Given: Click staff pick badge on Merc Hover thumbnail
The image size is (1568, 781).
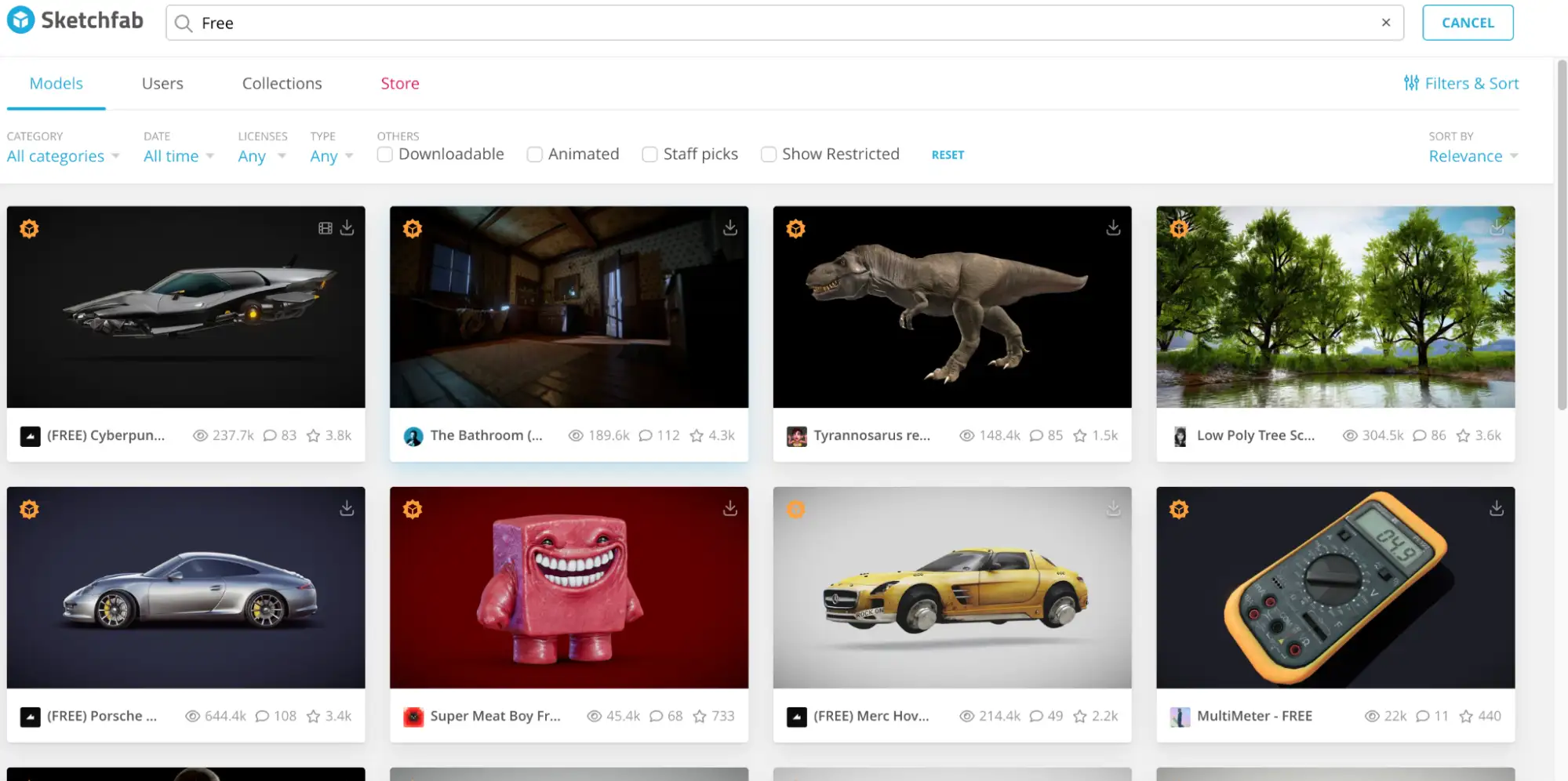Looking at the screenshot, I should (x=796, y=510).
